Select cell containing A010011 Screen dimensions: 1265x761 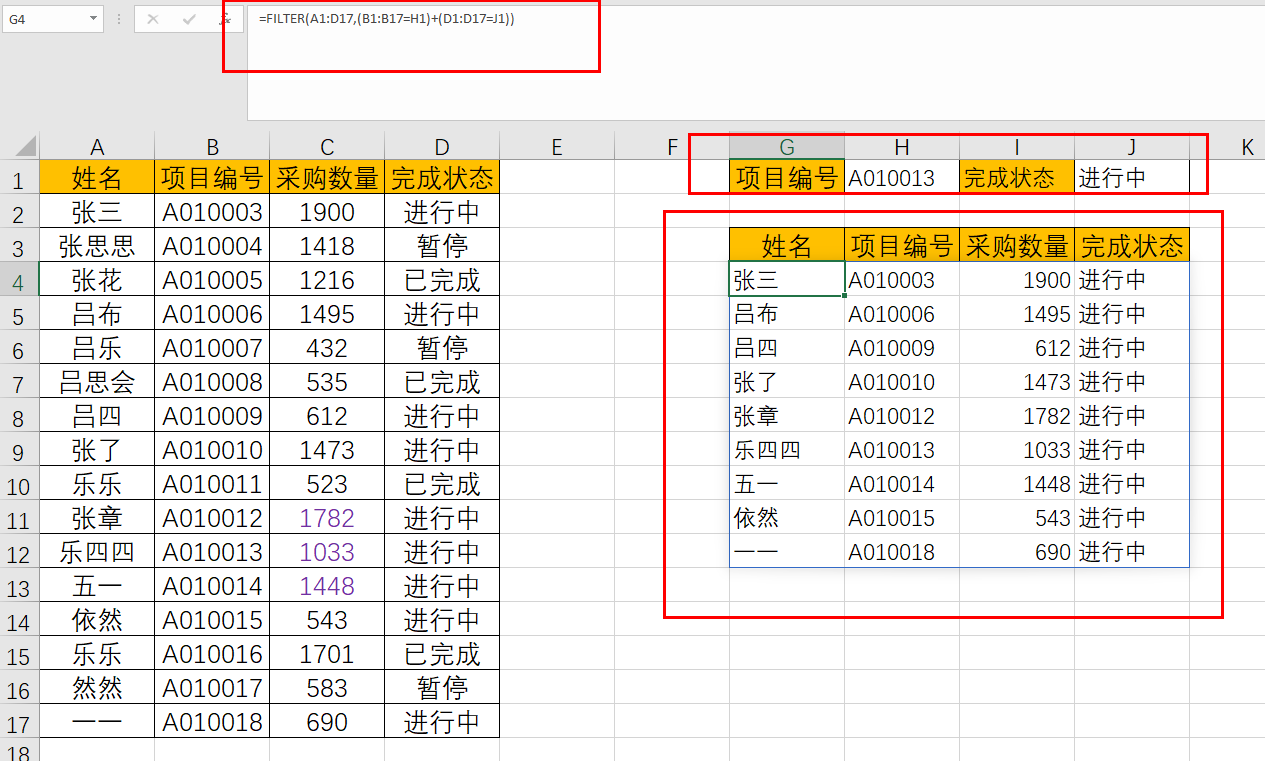tap(212, 484)
